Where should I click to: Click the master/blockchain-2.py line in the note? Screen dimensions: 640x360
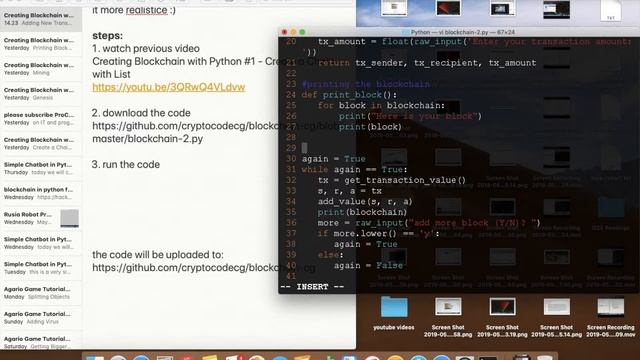[148, 139]
